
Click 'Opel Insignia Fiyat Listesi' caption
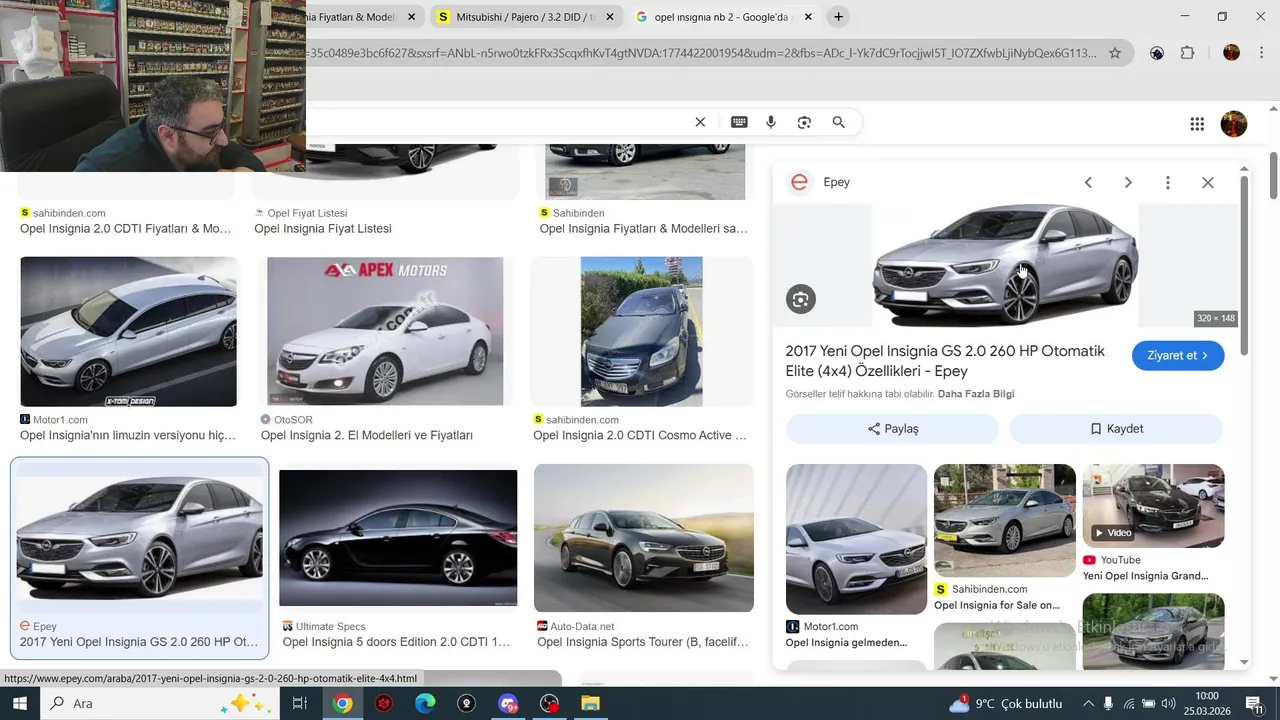point(323,229)
